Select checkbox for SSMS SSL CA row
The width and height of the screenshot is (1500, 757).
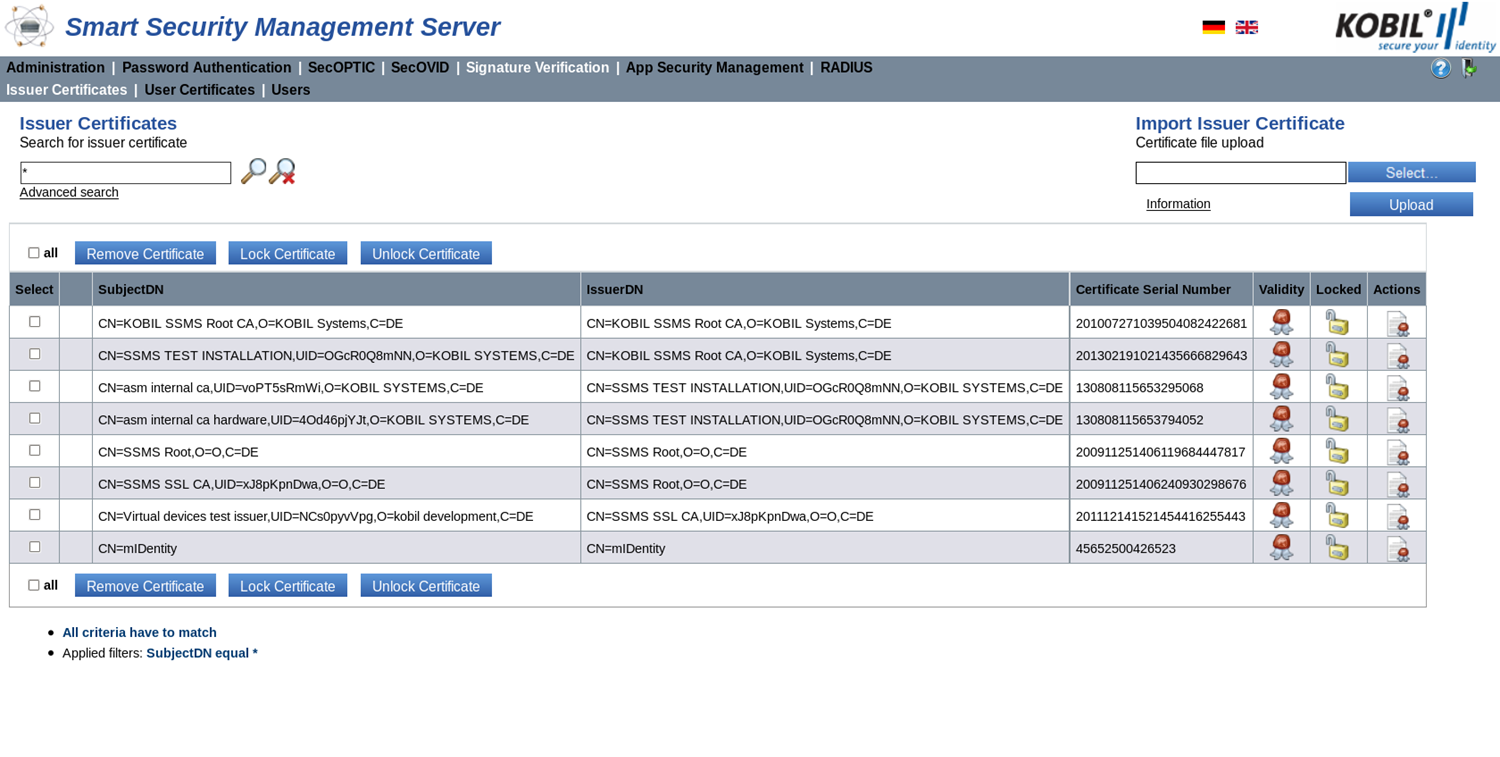click(x=35, y=482)
